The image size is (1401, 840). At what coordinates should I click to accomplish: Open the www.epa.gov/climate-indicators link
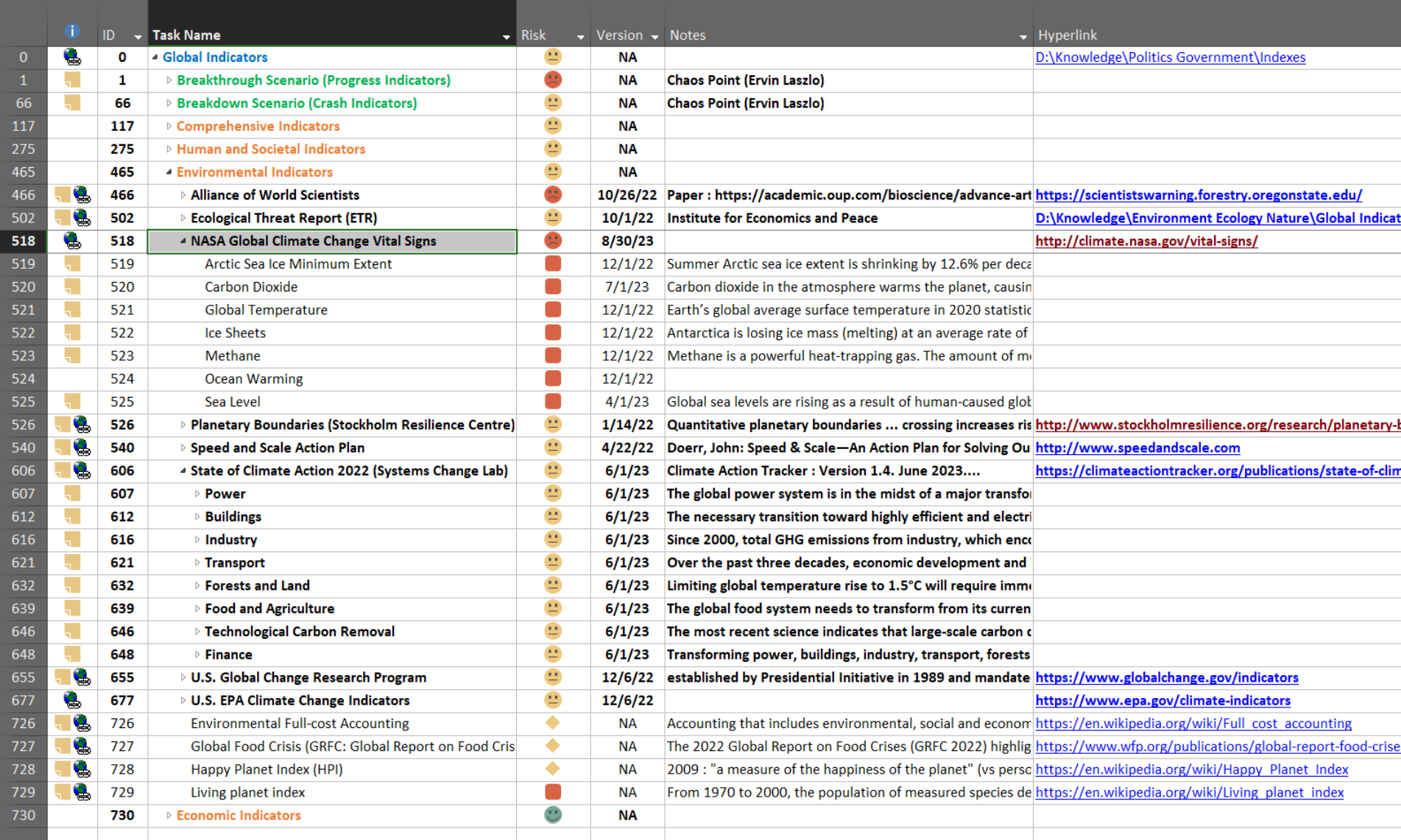(1162, 700)
